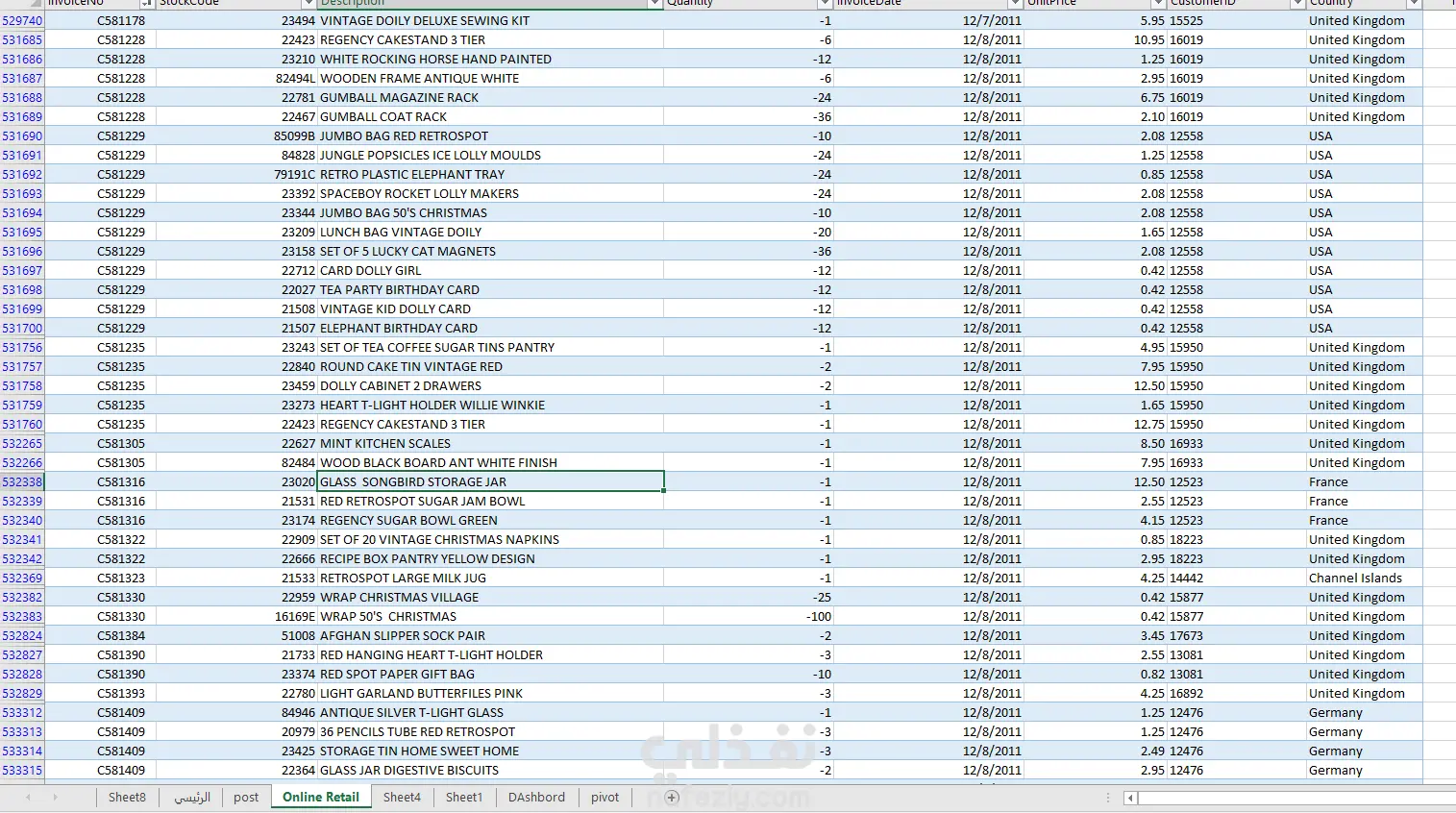Select RETROSPOT LARGE MILK JUG cell

pos(490,578)
